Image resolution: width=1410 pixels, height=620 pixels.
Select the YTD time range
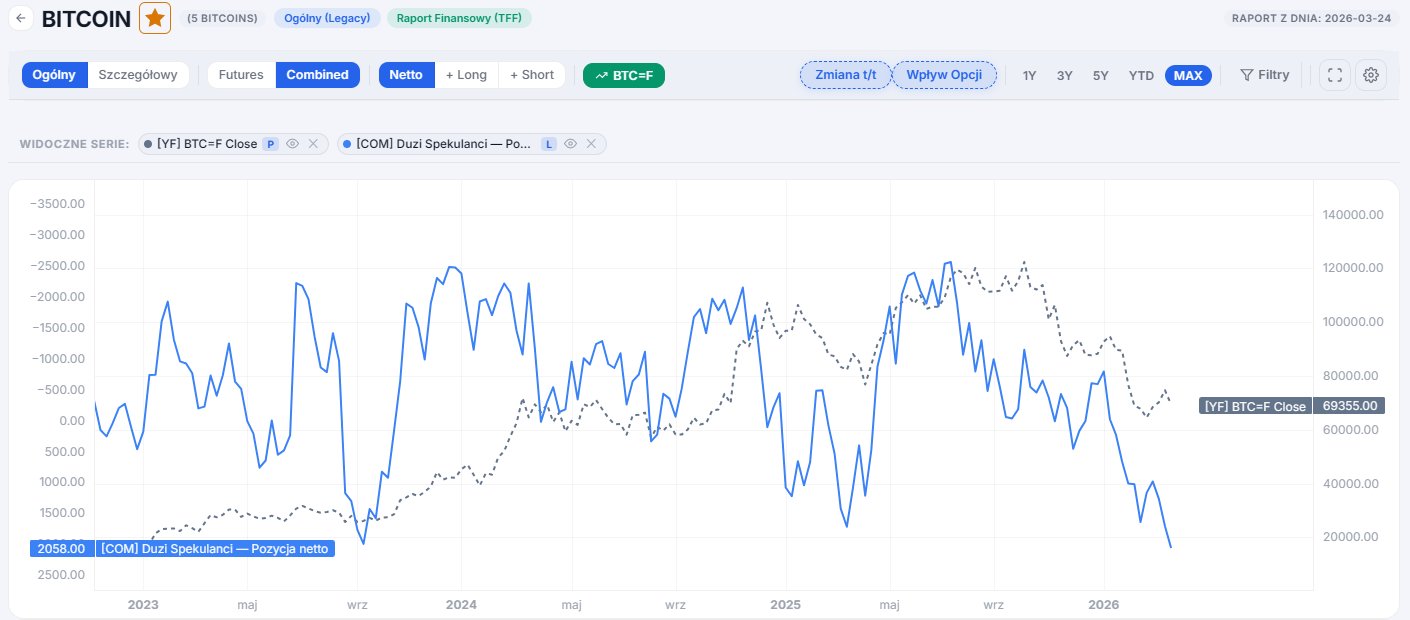(1141, 75)
